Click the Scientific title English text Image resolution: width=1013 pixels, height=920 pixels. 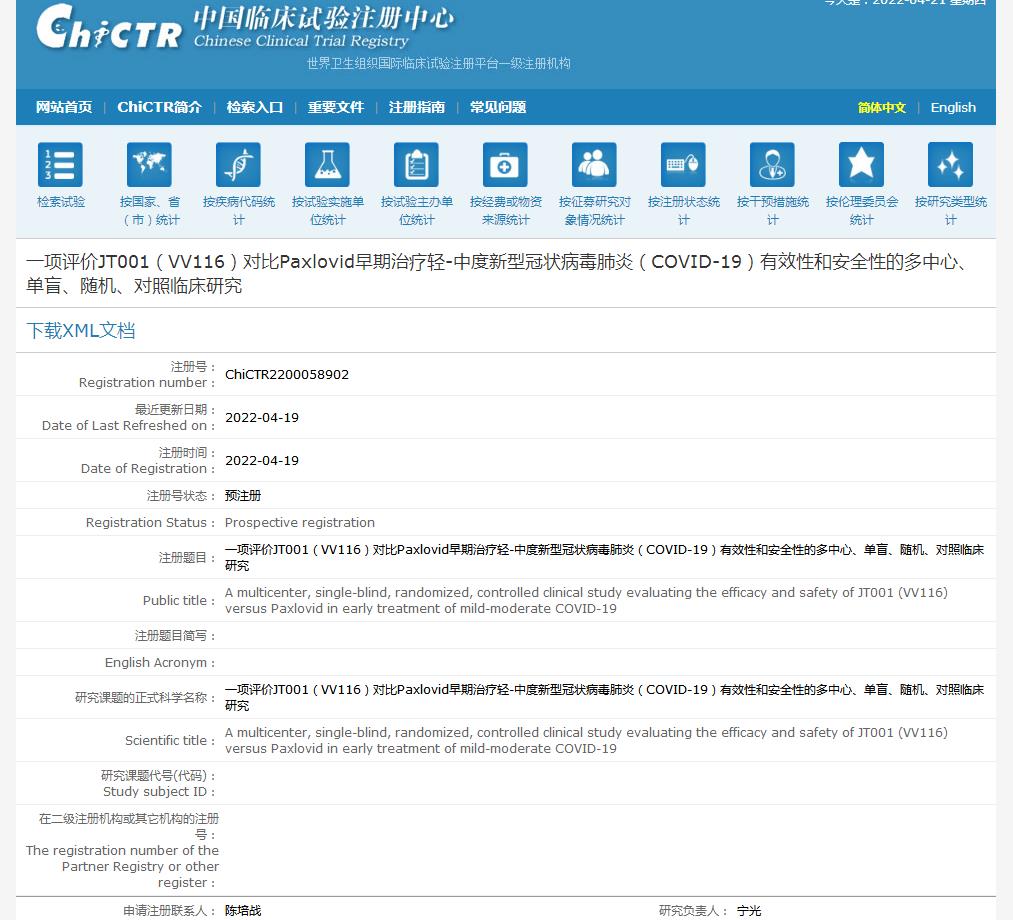(586, 740)
